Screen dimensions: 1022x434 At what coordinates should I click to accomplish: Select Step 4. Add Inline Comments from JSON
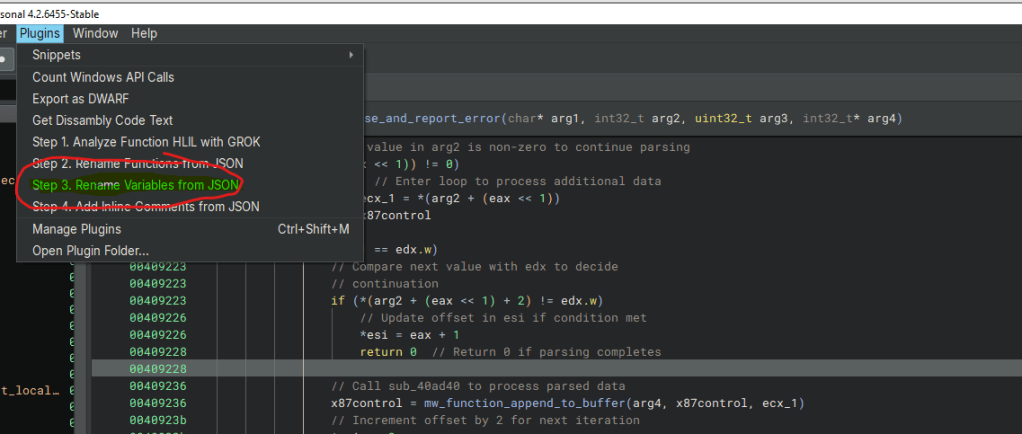[x=145, y=207]
